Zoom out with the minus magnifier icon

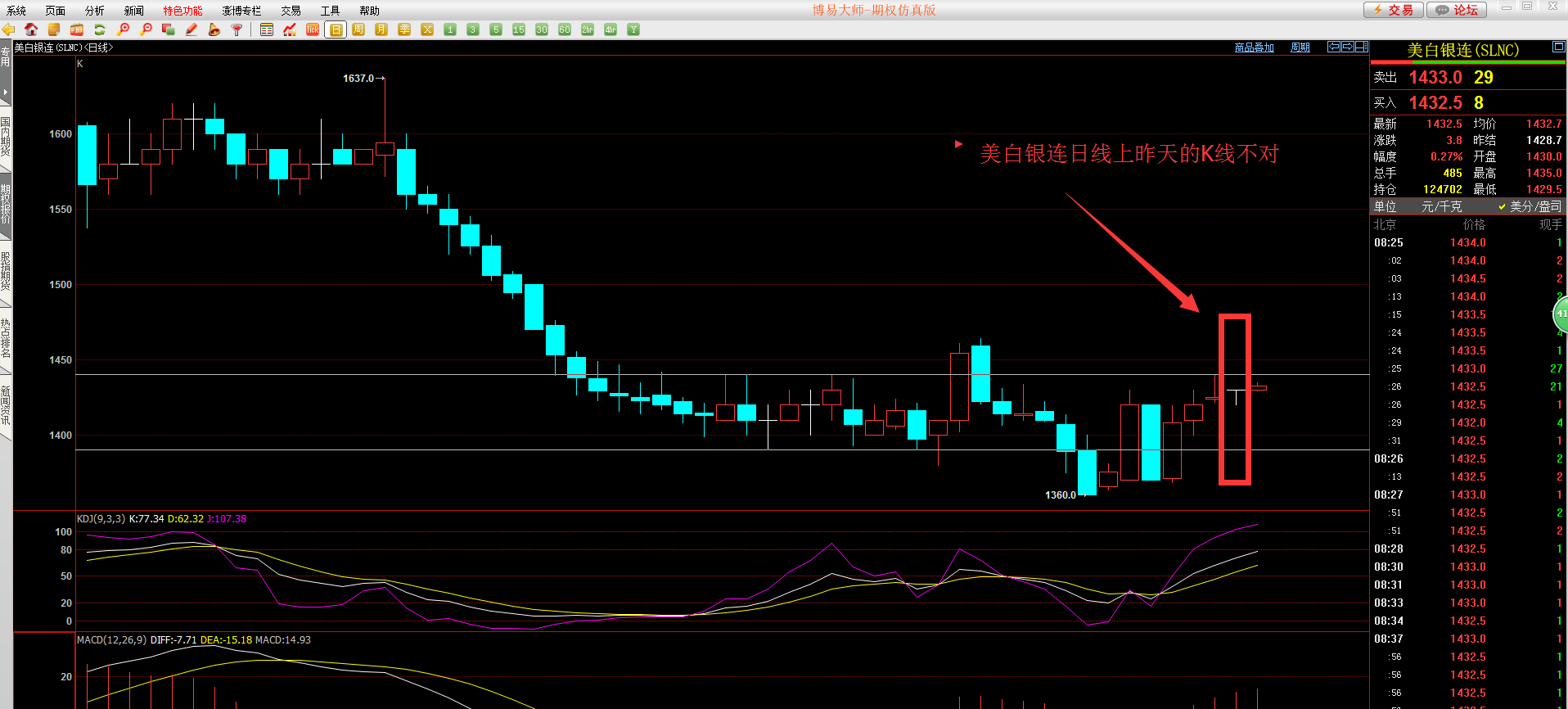click(146, 29)
